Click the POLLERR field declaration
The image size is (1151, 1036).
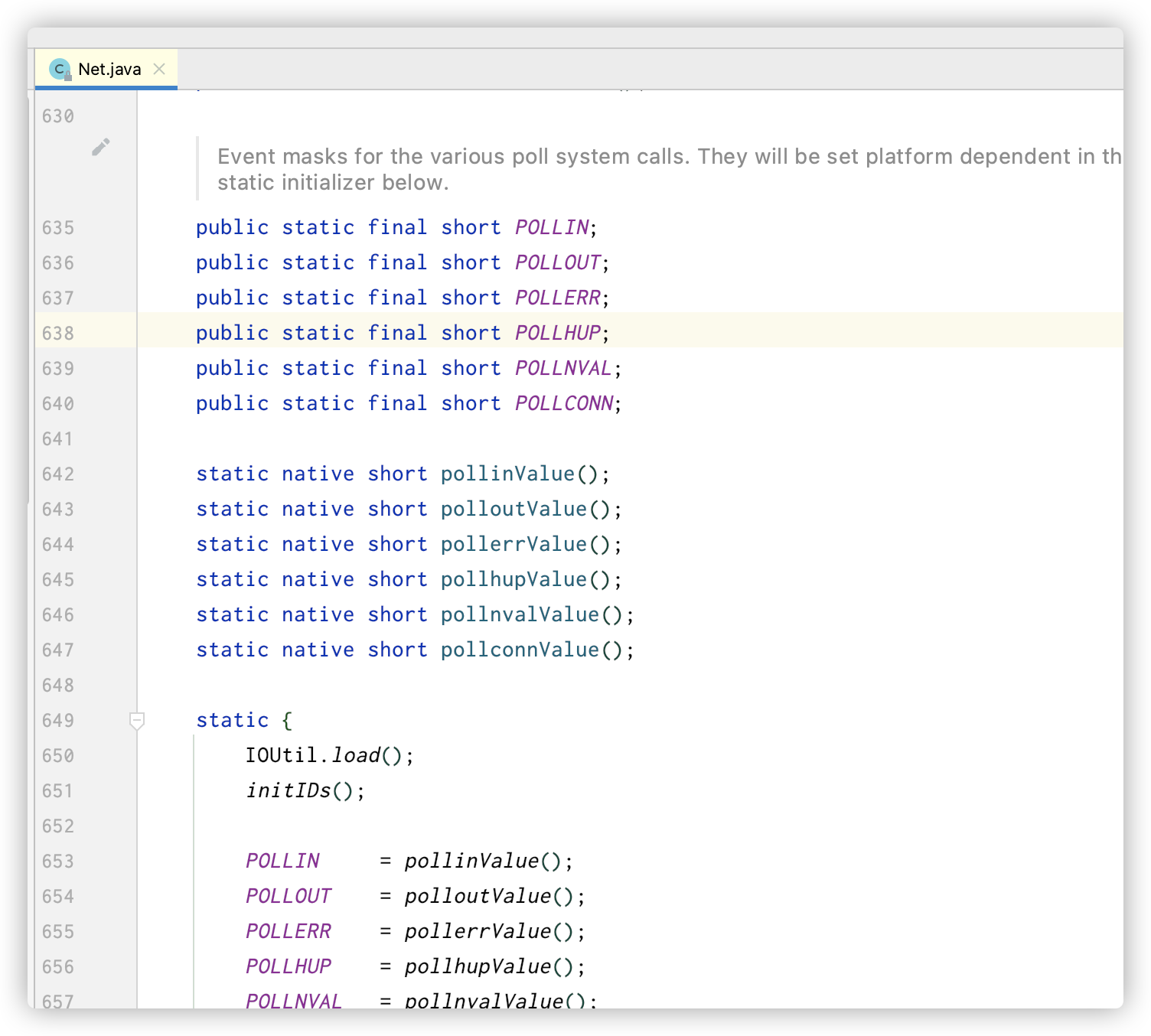558,298
